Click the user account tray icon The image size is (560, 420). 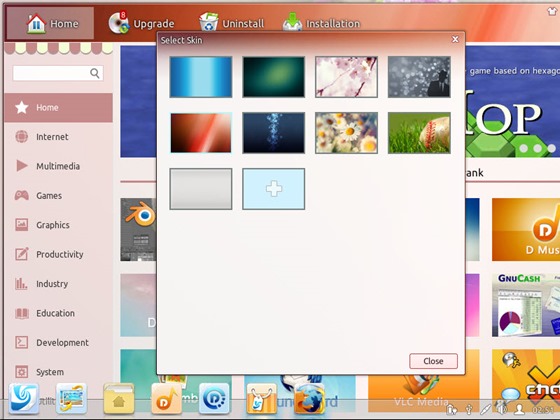tap(519, 409)
